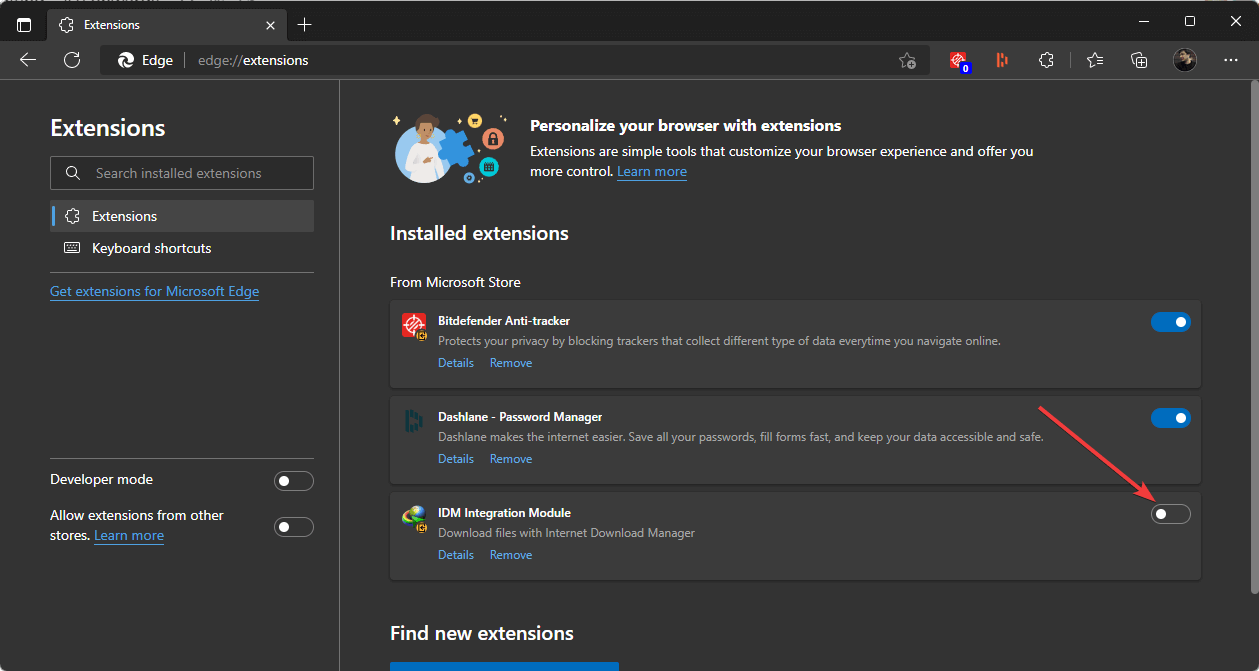
Task: Click the 'Download files with Internet Download Manager' description
Action: (566, 533)
